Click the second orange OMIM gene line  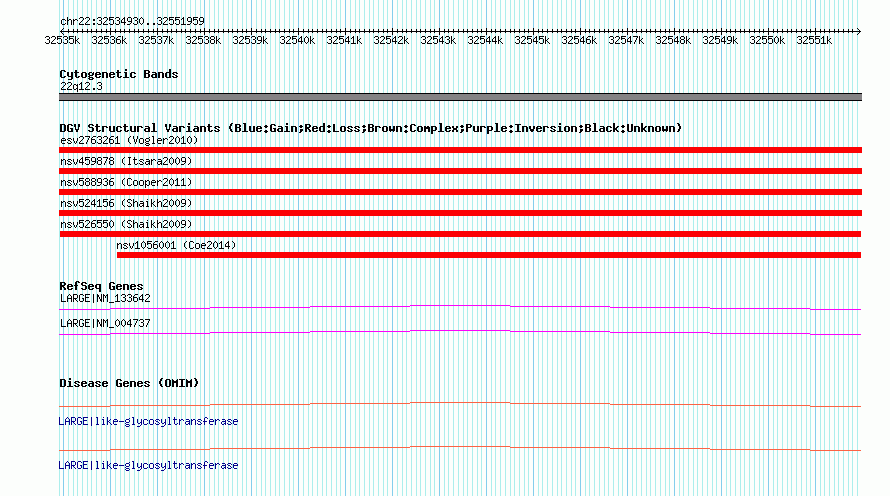click(460, 448)
